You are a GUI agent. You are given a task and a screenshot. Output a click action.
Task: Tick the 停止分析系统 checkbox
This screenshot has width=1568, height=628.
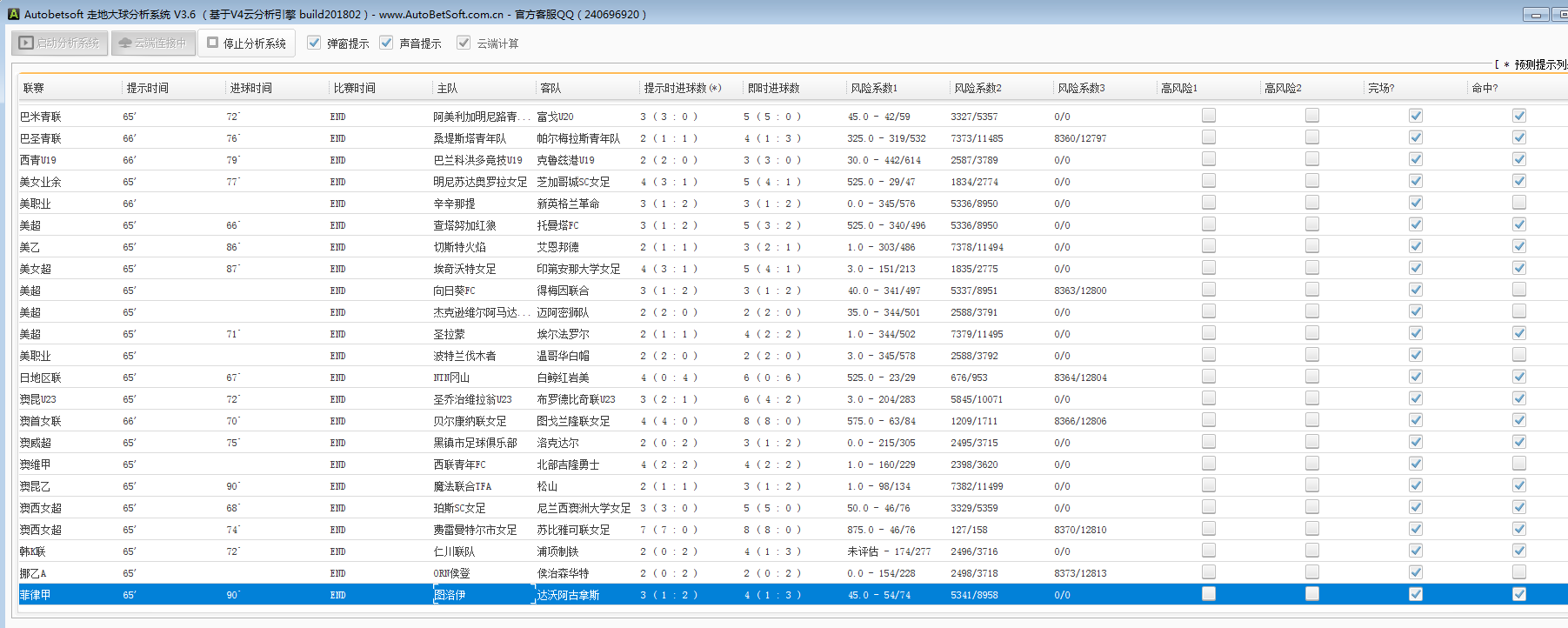pyautogui.click(x=213, y=43)
